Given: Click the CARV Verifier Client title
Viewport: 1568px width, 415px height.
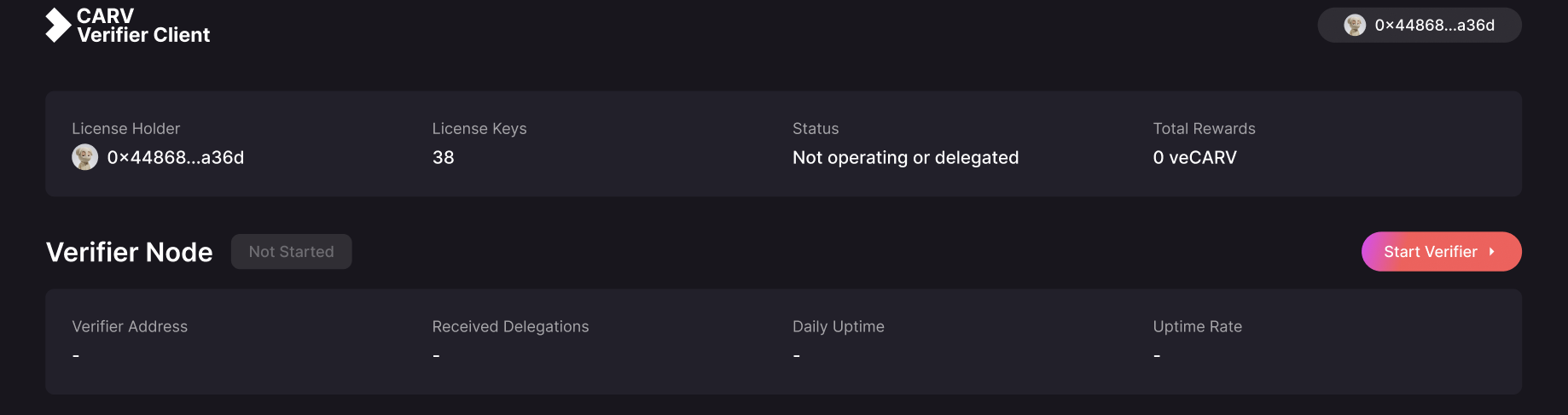Looking at the screenshot, I should tap(143, 26).
